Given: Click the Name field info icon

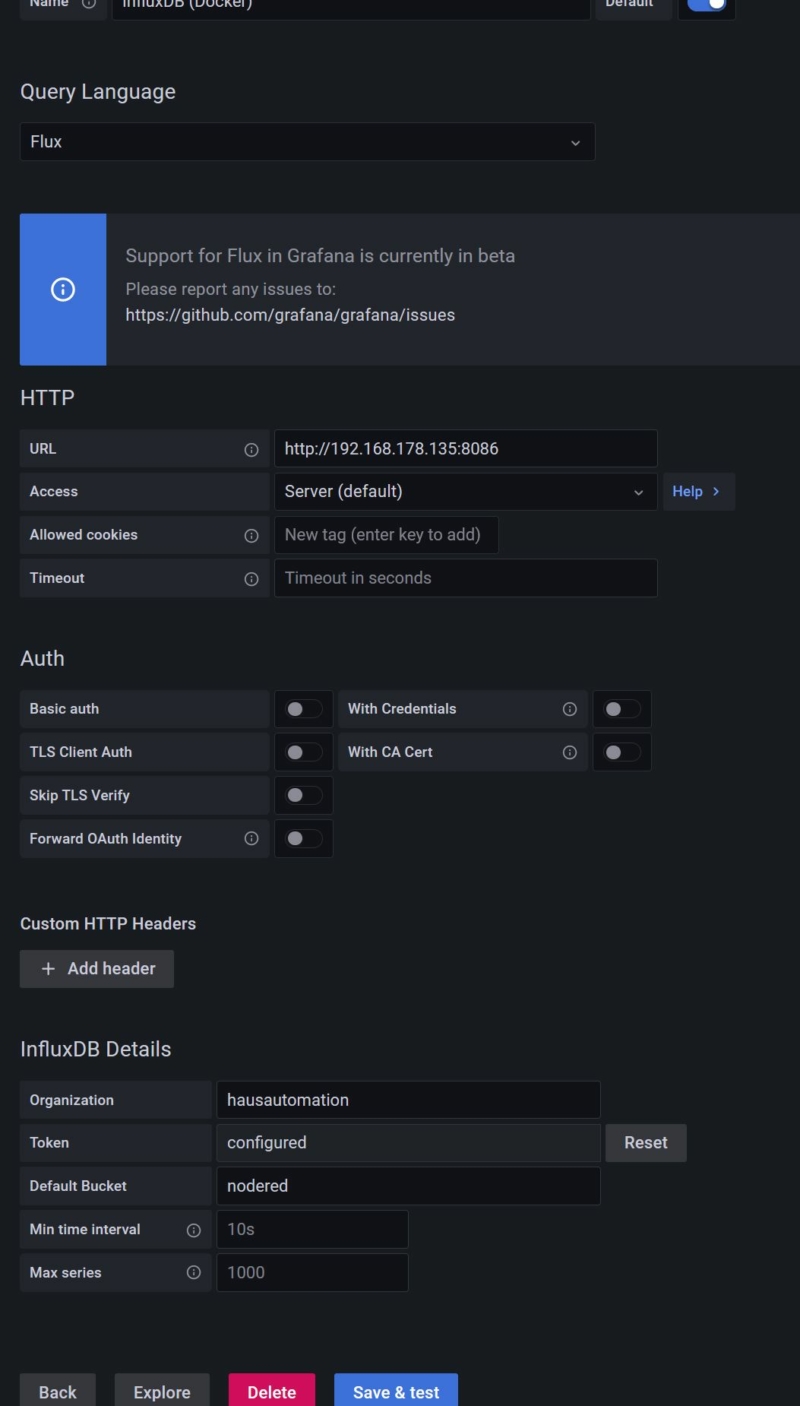Looking at the screenshot, I should 90,4.
